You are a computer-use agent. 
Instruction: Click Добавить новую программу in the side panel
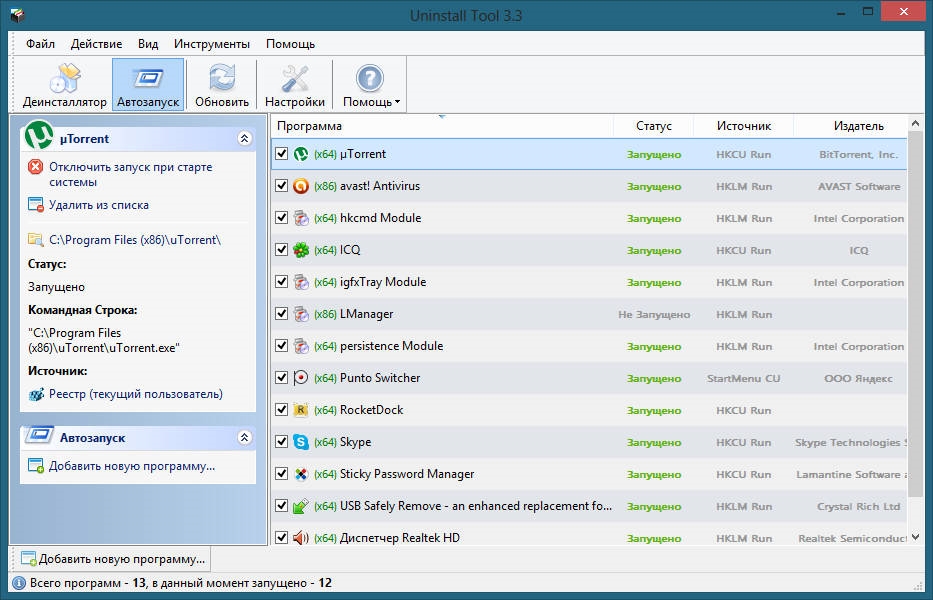(x=132, y=466)
